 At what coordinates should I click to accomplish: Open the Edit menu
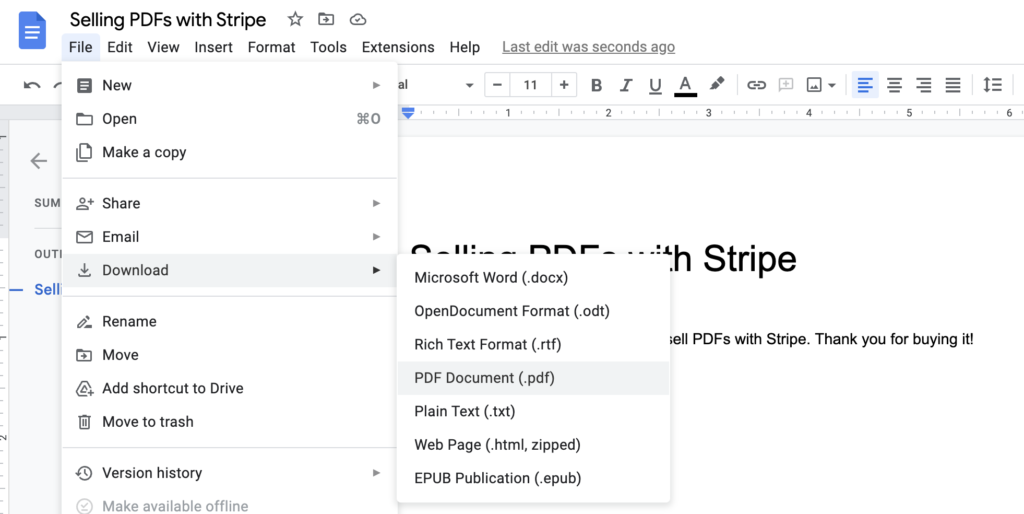120,47
